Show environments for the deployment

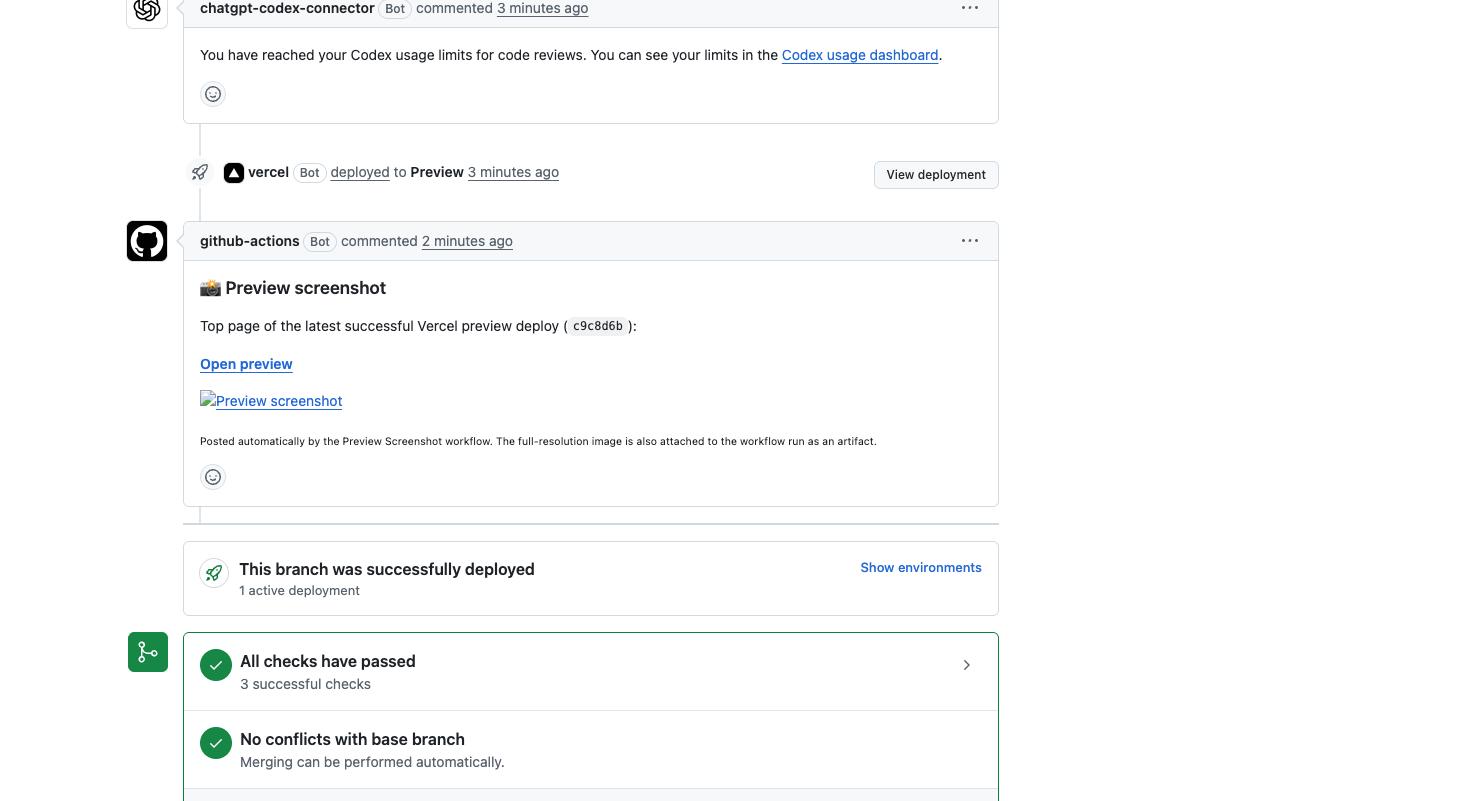point(921,567)
